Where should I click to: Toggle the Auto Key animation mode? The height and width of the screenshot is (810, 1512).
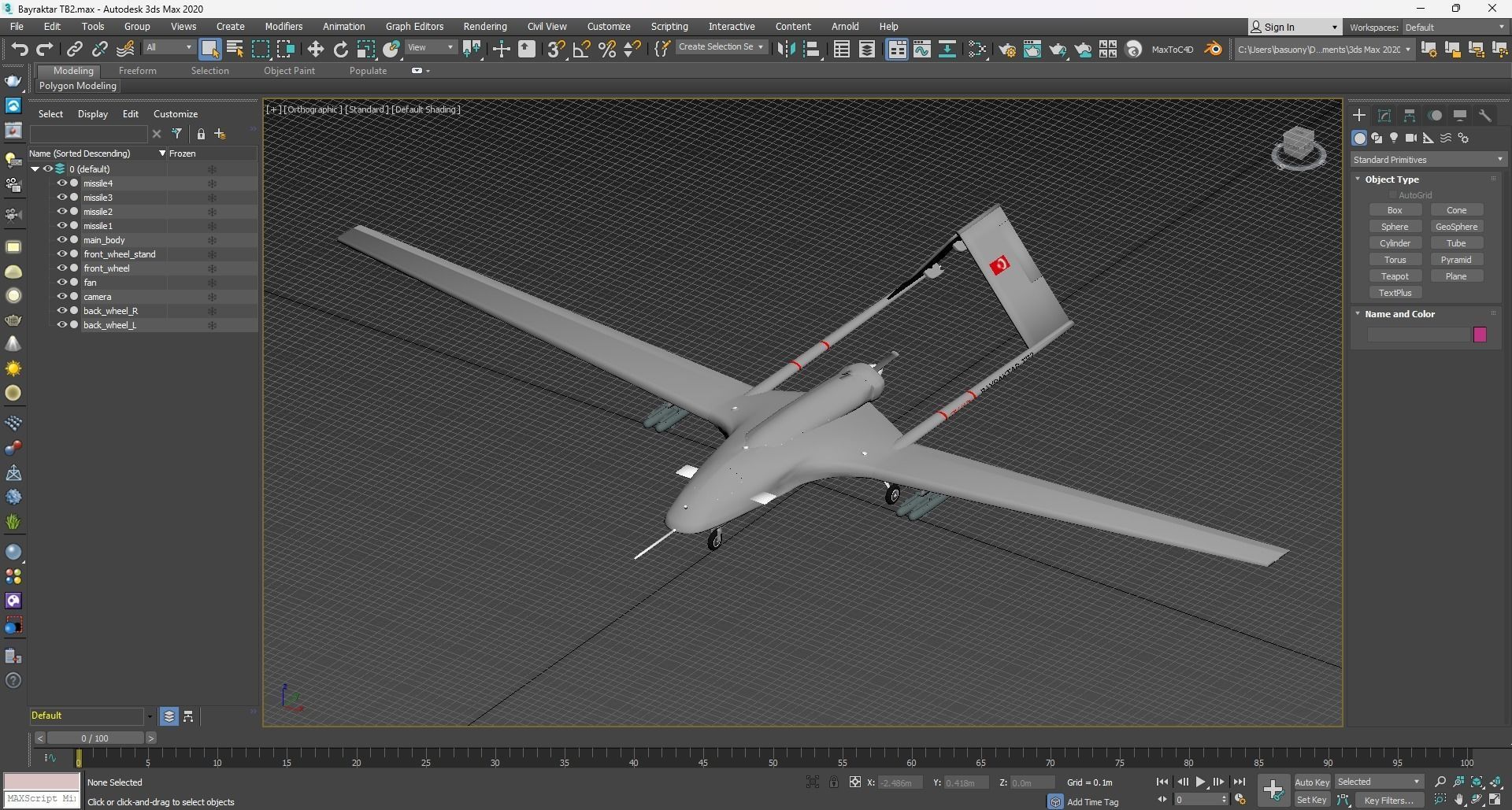point(1312,782)
